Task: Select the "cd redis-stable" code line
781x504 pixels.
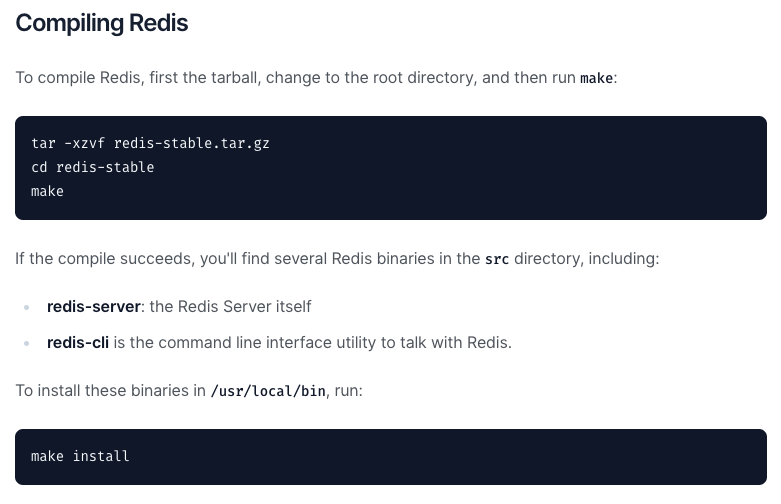Action: [x=92, y=167]
